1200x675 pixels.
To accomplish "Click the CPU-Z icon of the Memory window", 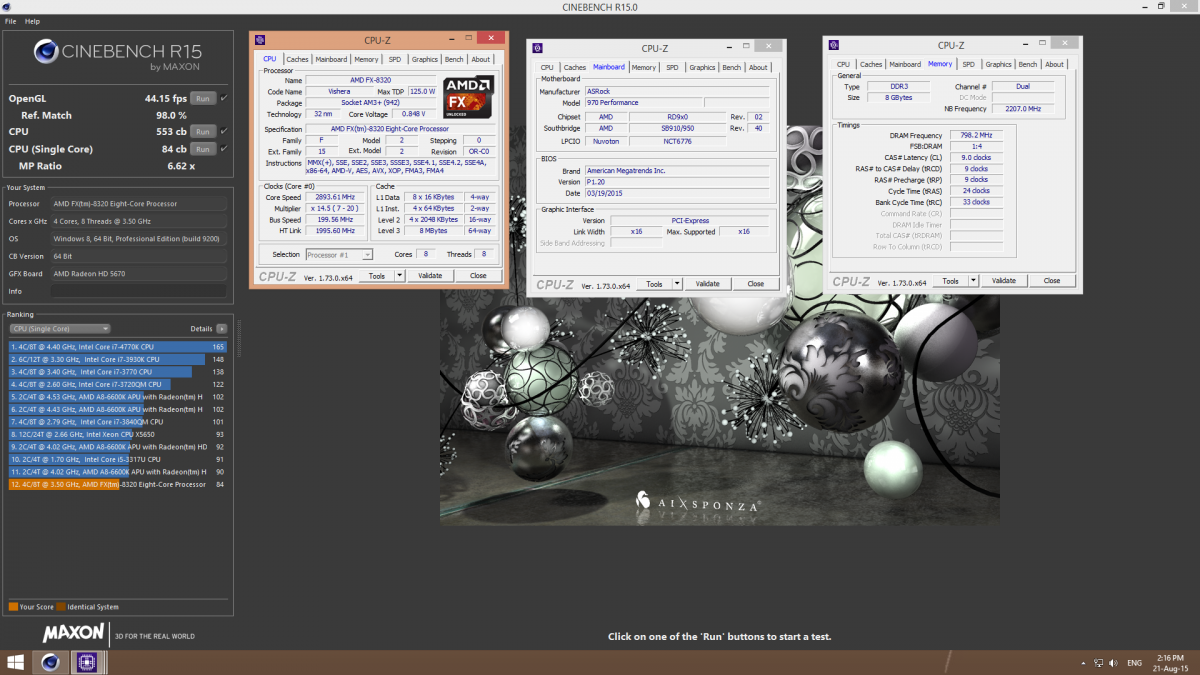I will click(x=833, y=45).
